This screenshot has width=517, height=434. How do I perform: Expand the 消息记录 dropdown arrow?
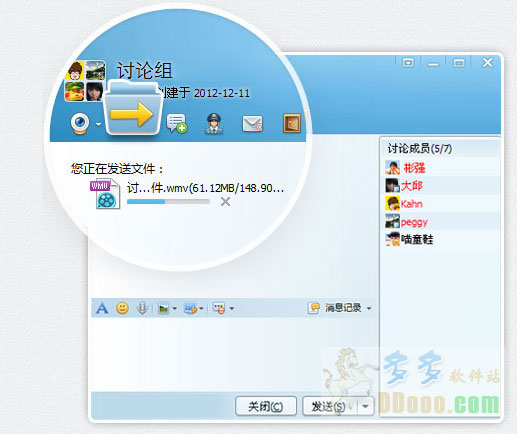(x=369, y=308)
